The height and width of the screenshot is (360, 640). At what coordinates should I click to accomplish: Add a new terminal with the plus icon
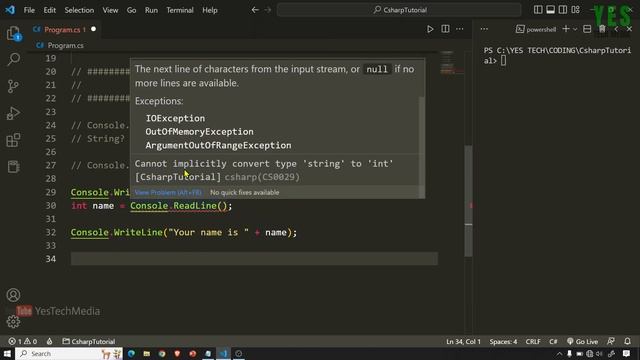566,29
